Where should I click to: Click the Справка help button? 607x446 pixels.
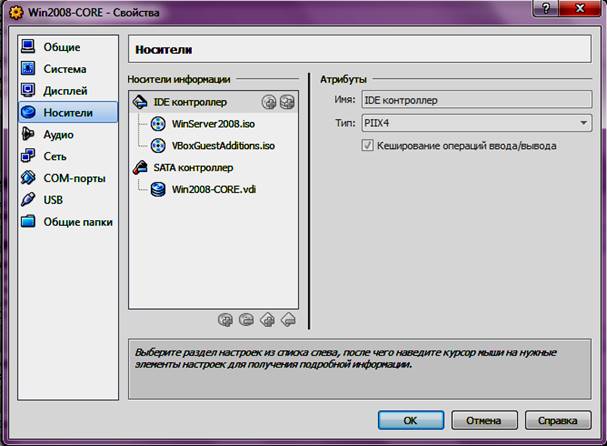558,420
